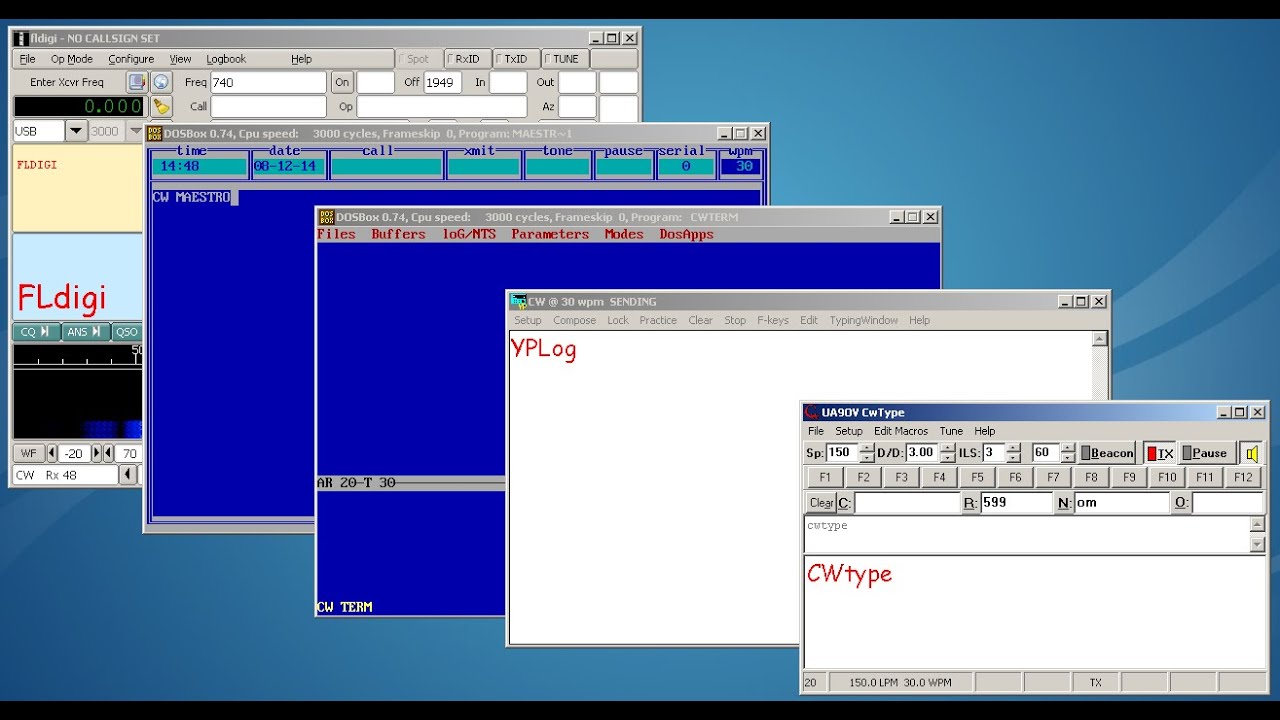Viewport: 1280px width, 720px height.
Task: Open the Configure menu in fldigi
Action: point(131,59)
